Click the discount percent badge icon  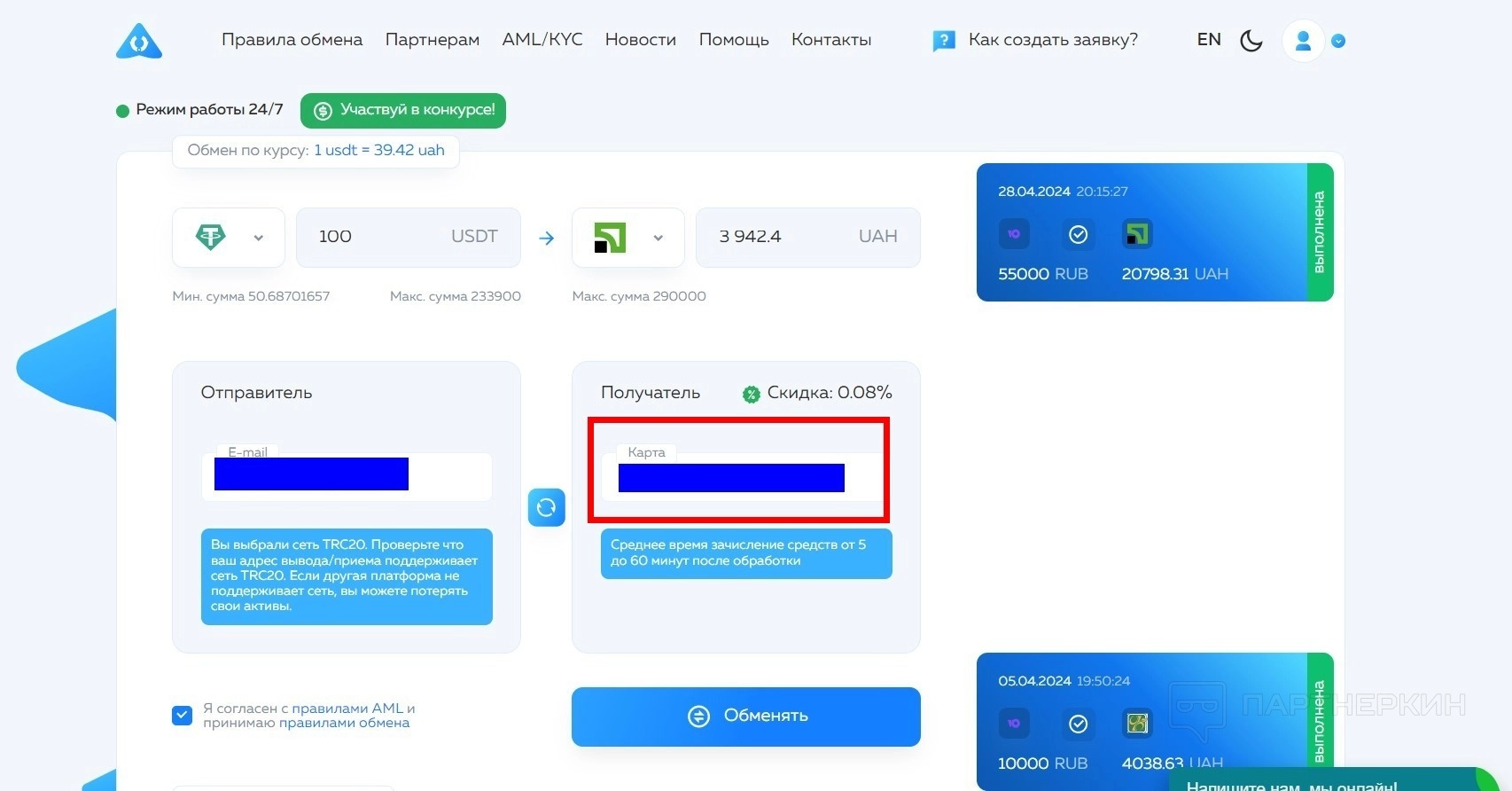pos(752,395)
